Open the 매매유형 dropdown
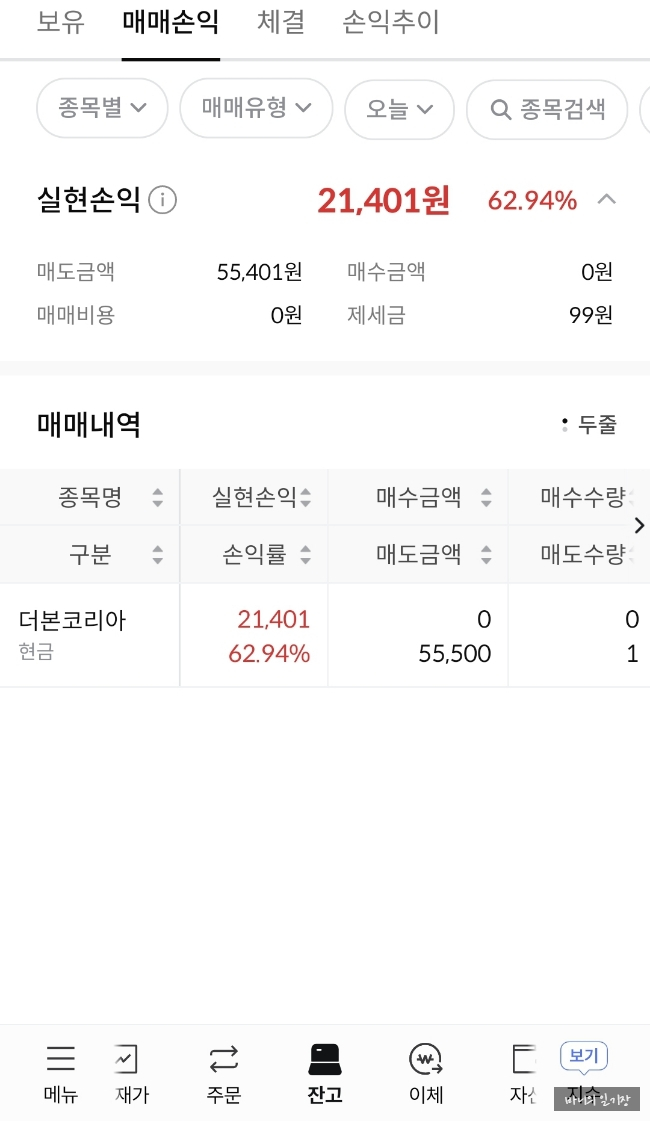Image resolution: width=650 pixels, height=1121 pixels. (256, 108)
